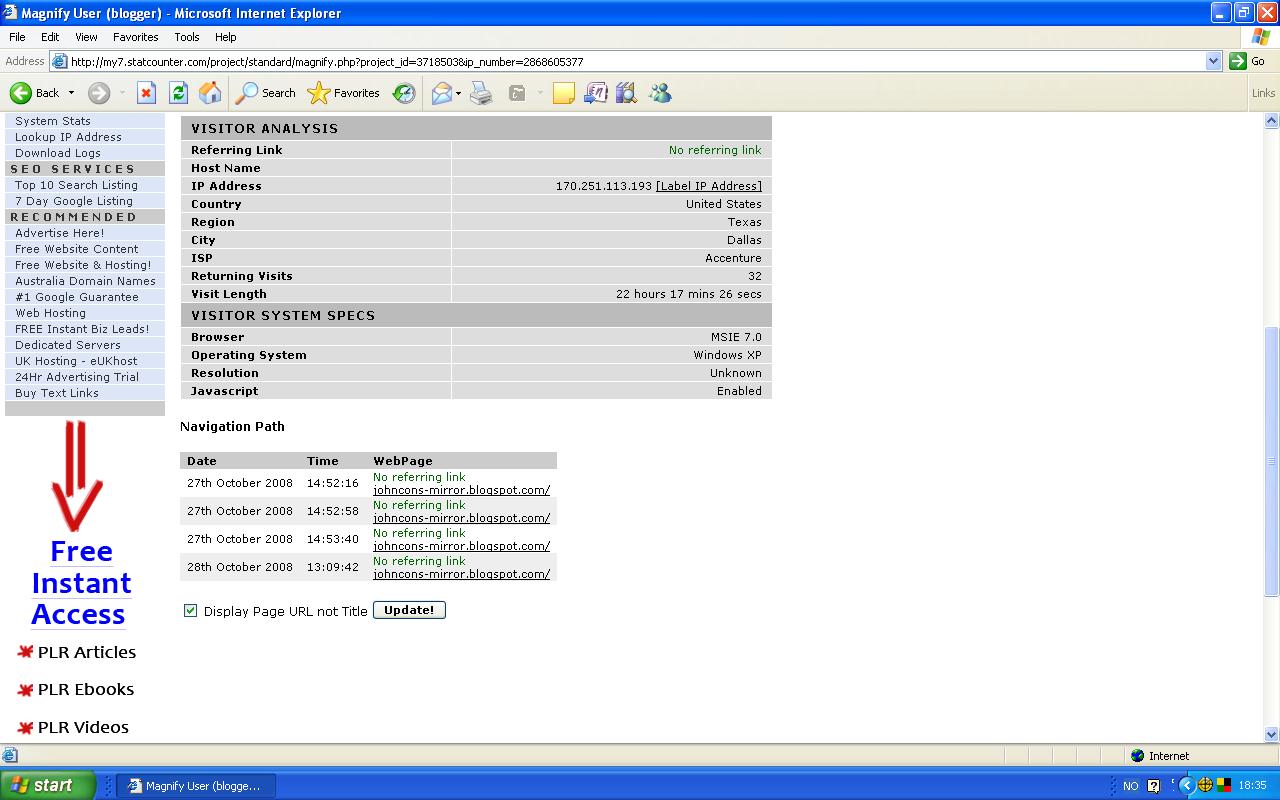This screenshot has height=800, width=1280.
Task: Click the yellow note toolbar icon
Action: coord(564,93)
